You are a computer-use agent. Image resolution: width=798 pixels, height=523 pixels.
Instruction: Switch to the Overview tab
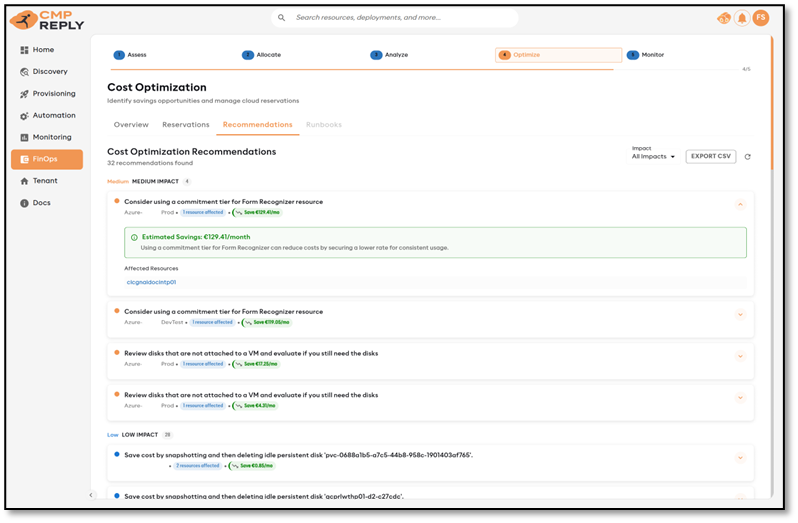[x=131, y=125]
